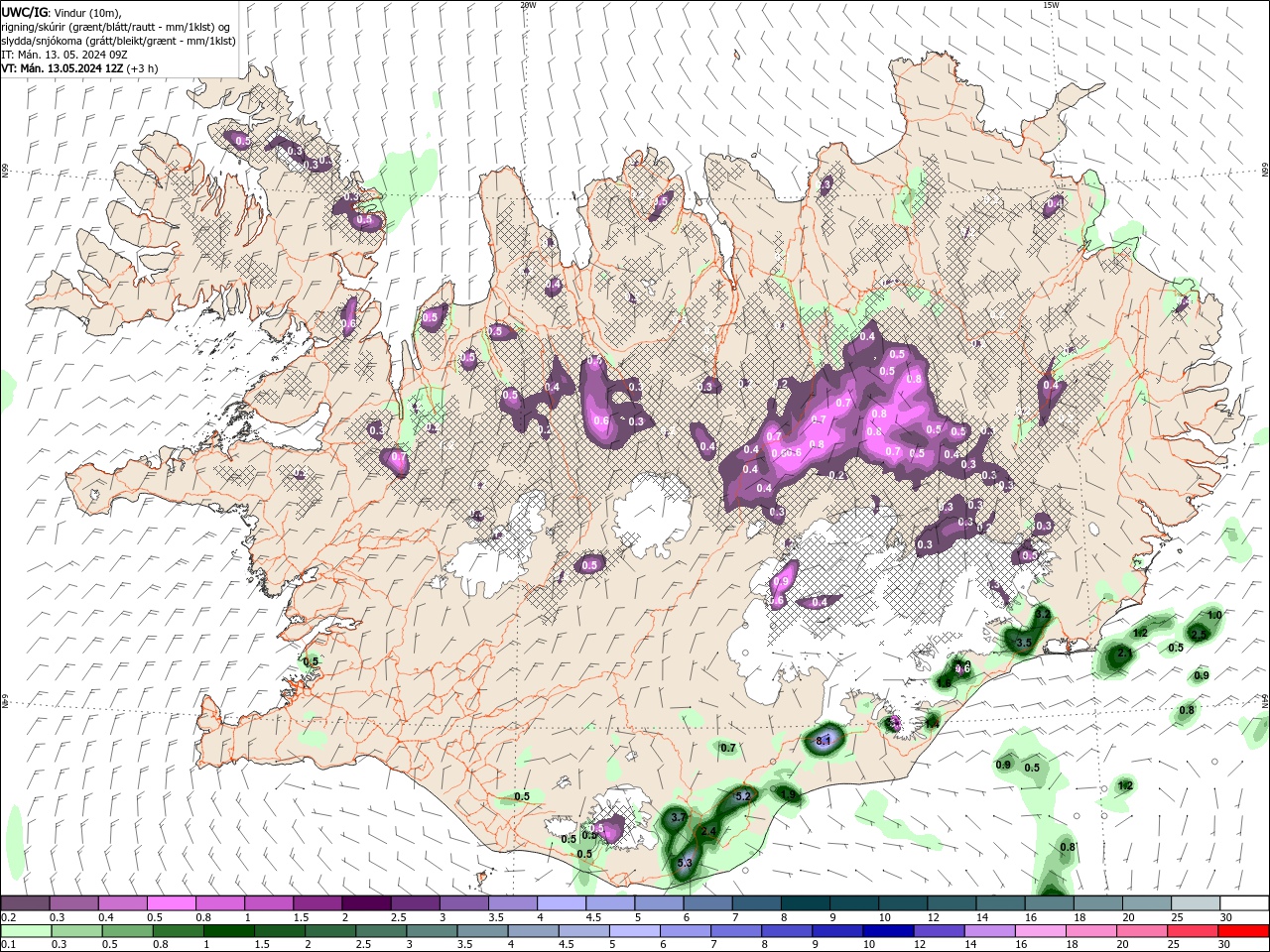Click the 'UWC/IG: Vindur (10m),' title line
Viewport: 1270px width, 952px height.
point(61,12)
